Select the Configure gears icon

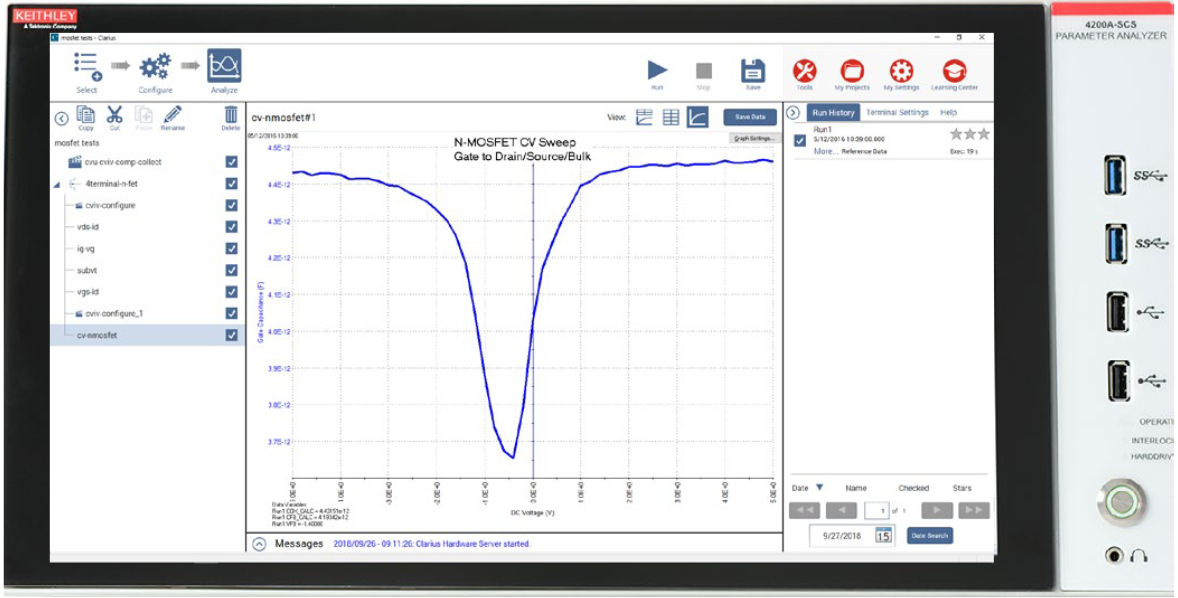click(x=155, y=67)
